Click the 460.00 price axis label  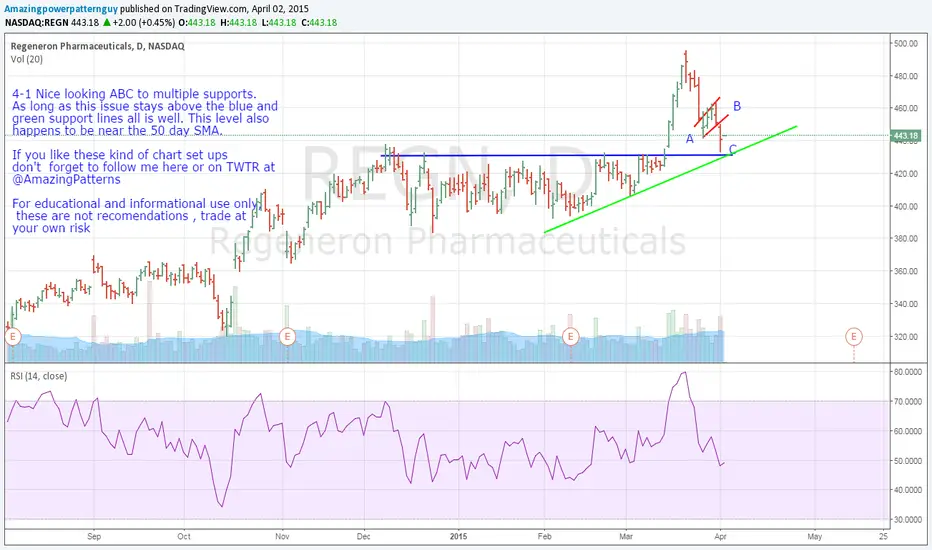click(905, 108)
